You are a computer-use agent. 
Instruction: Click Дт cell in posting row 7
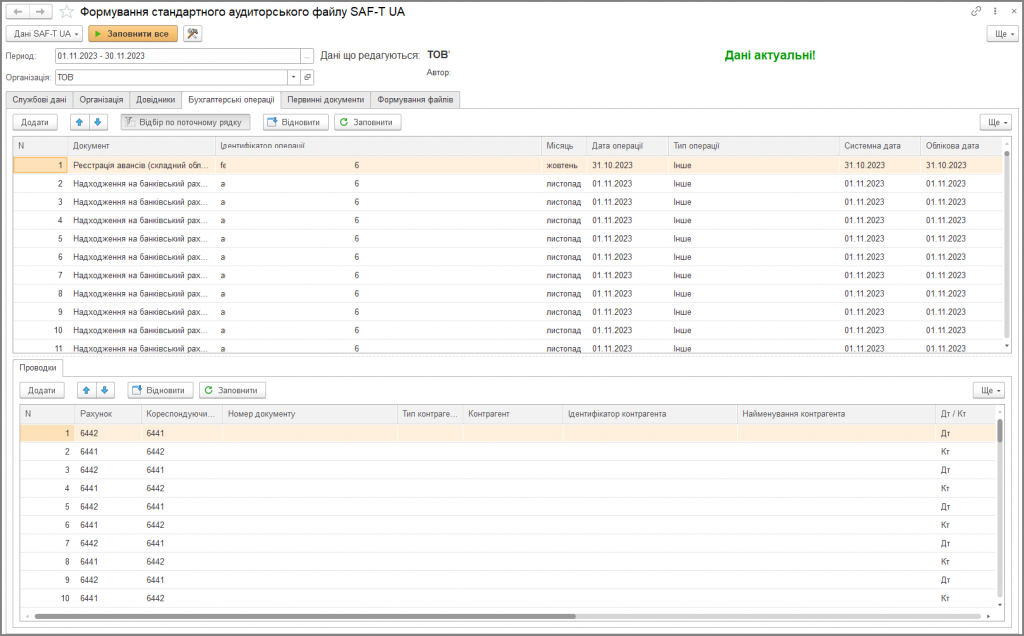tap(965, 543)
